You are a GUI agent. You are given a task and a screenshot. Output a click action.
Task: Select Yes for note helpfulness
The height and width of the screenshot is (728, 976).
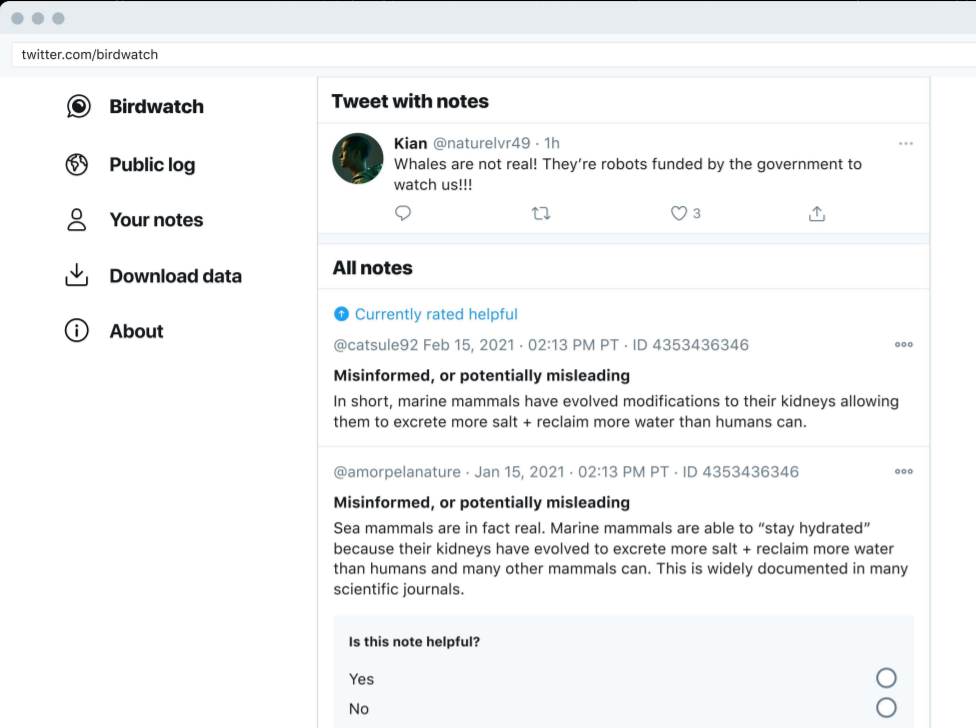coord(886,678)
